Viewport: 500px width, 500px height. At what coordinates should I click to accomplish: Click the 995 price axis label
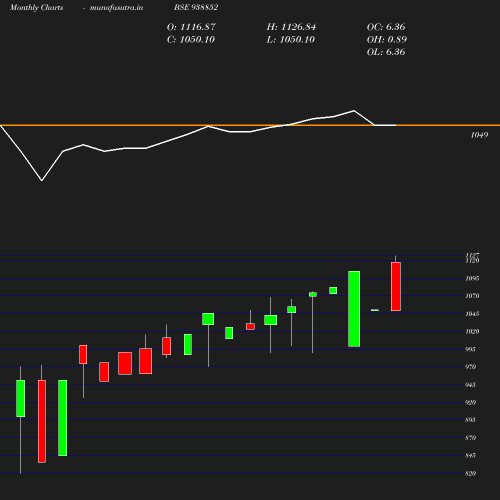click(470, 349)
